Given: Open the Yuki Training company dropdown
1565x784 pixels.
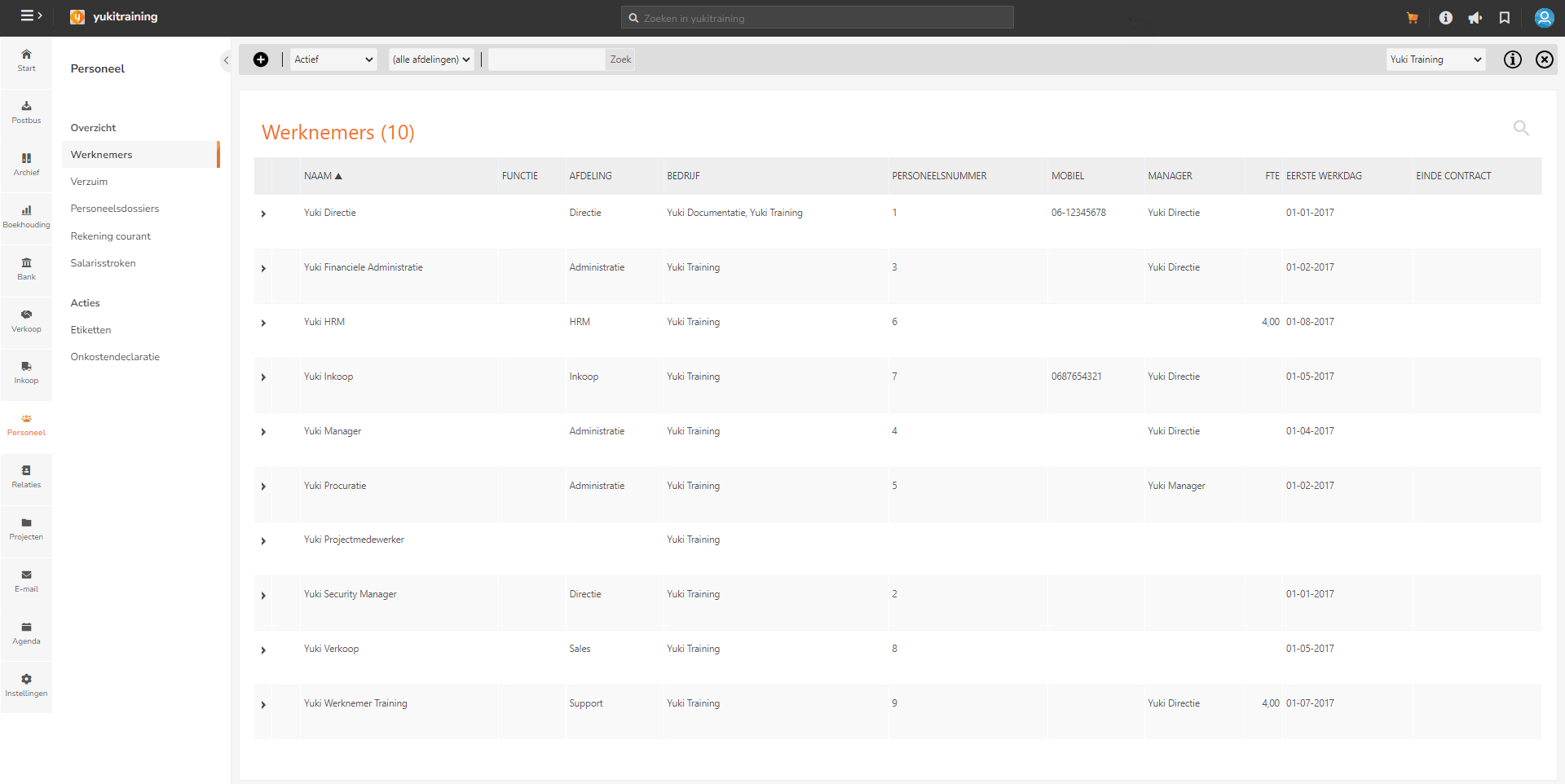Looking at the screenshot, I should [x=1436, y=59].
